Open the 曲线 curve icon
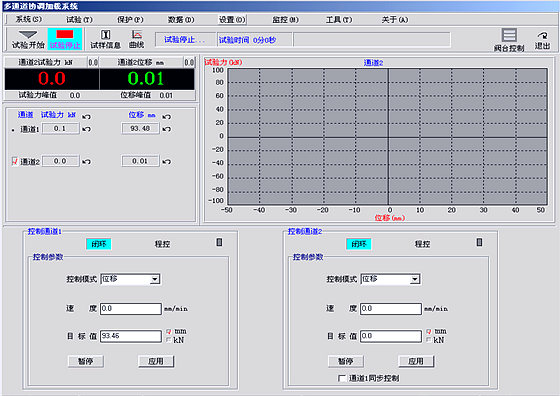 pos(137,39)
